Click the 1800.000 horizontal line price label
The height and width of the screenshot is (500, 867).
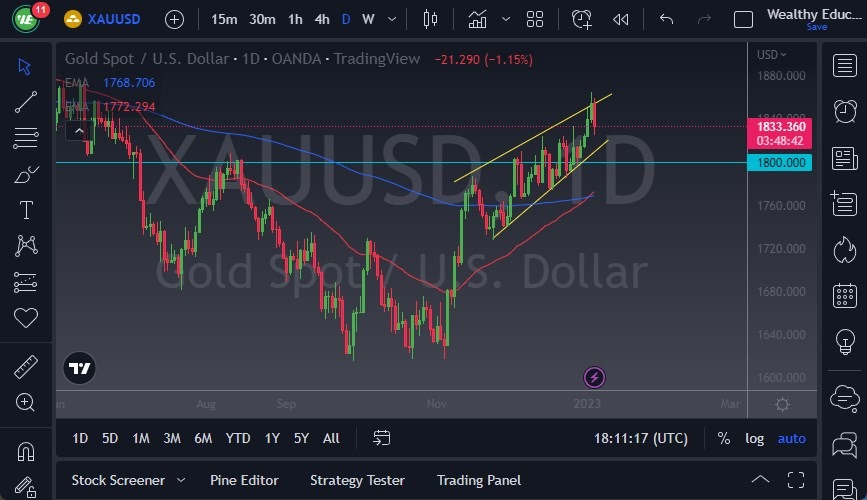coord(780,163)
